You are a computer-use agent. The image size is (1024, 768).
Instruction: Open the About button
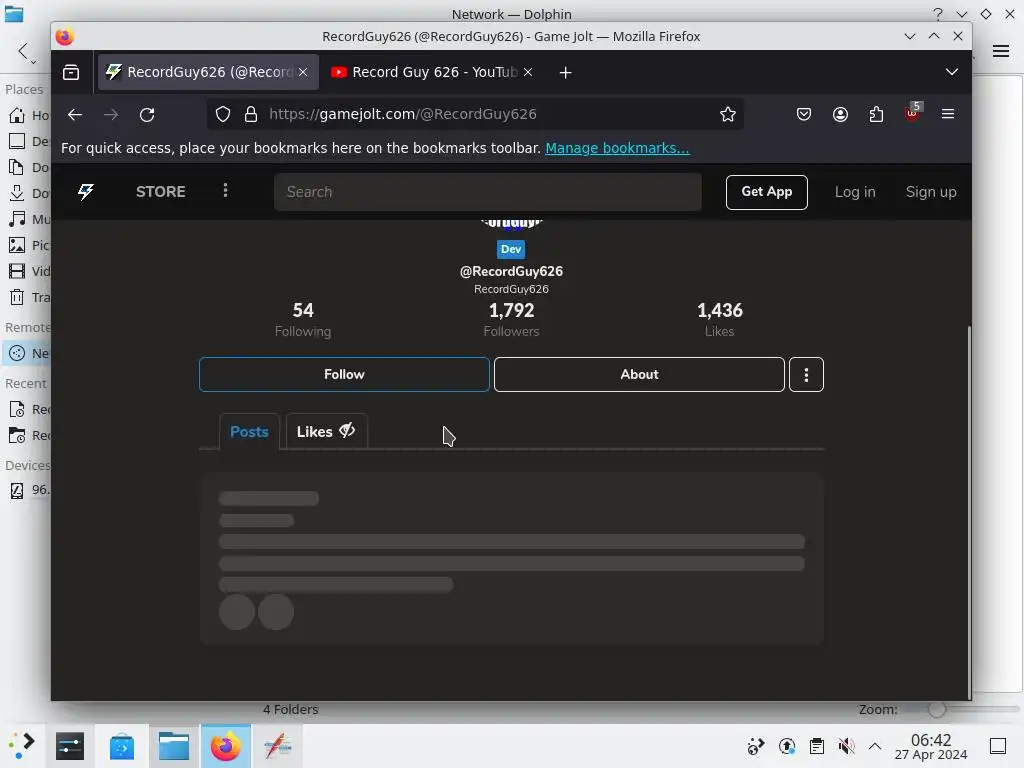(x=639, y=374)
